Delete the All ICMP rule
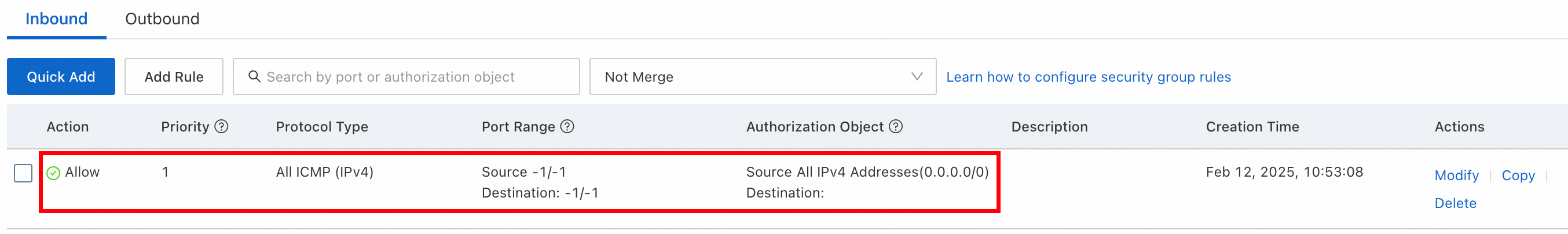This screenshot has height=234, width=1568. click(x=1456, y=203)
